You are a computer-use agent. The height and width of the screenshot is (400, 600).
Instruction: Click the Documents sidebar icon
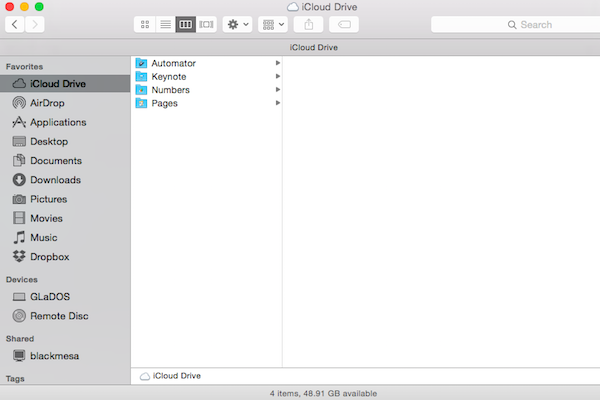(x=19, y=160)
